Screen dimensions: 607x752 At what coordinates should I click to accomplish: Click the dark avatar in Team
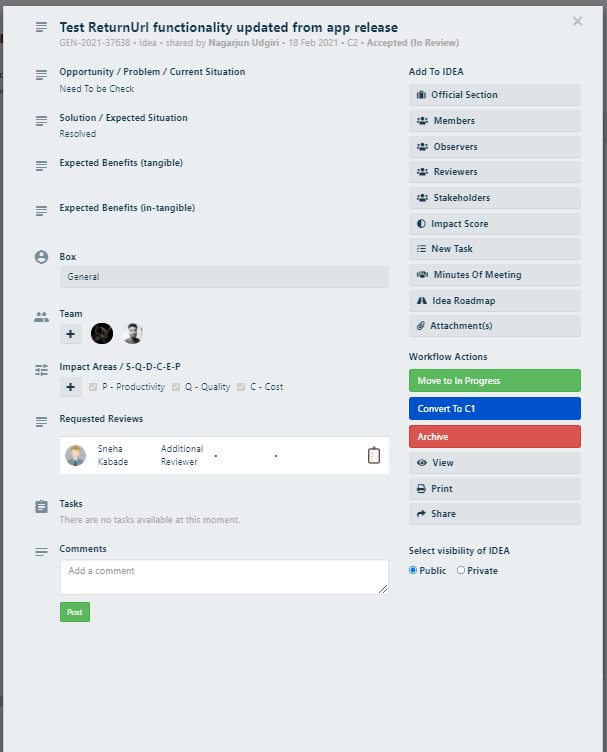(x=102, y=333)
